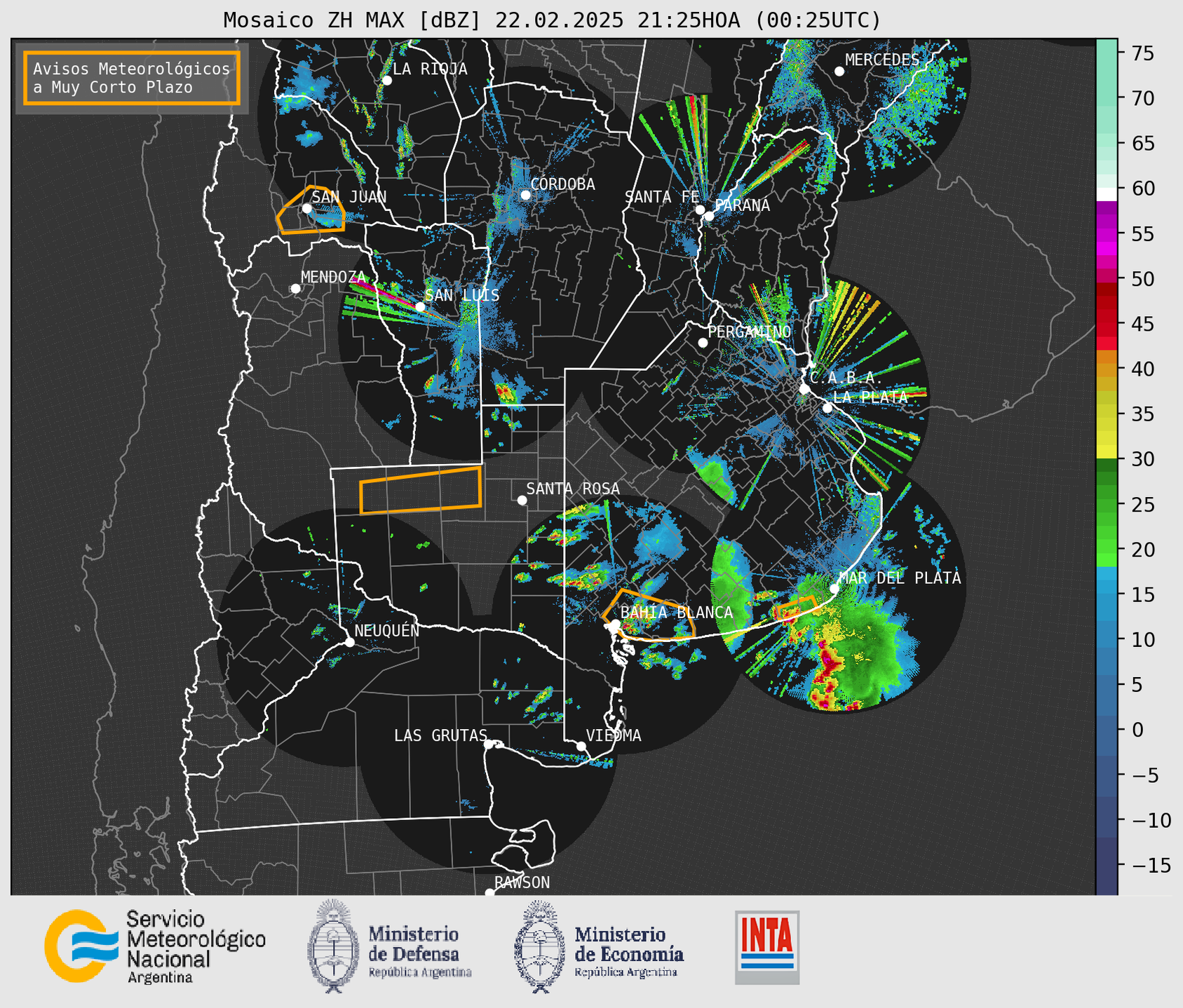Click the 40 dBZ orange band on color scale
This screenshot has width=1183, height=1008.
1107,369
